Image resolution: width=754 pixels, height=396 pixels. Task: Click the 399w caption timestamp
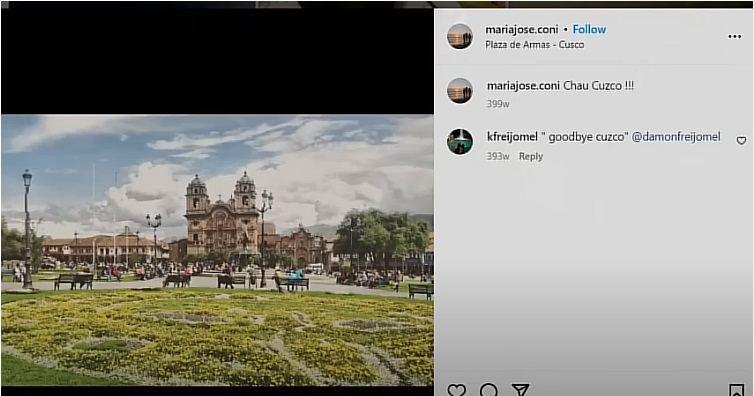pos(498,104)
